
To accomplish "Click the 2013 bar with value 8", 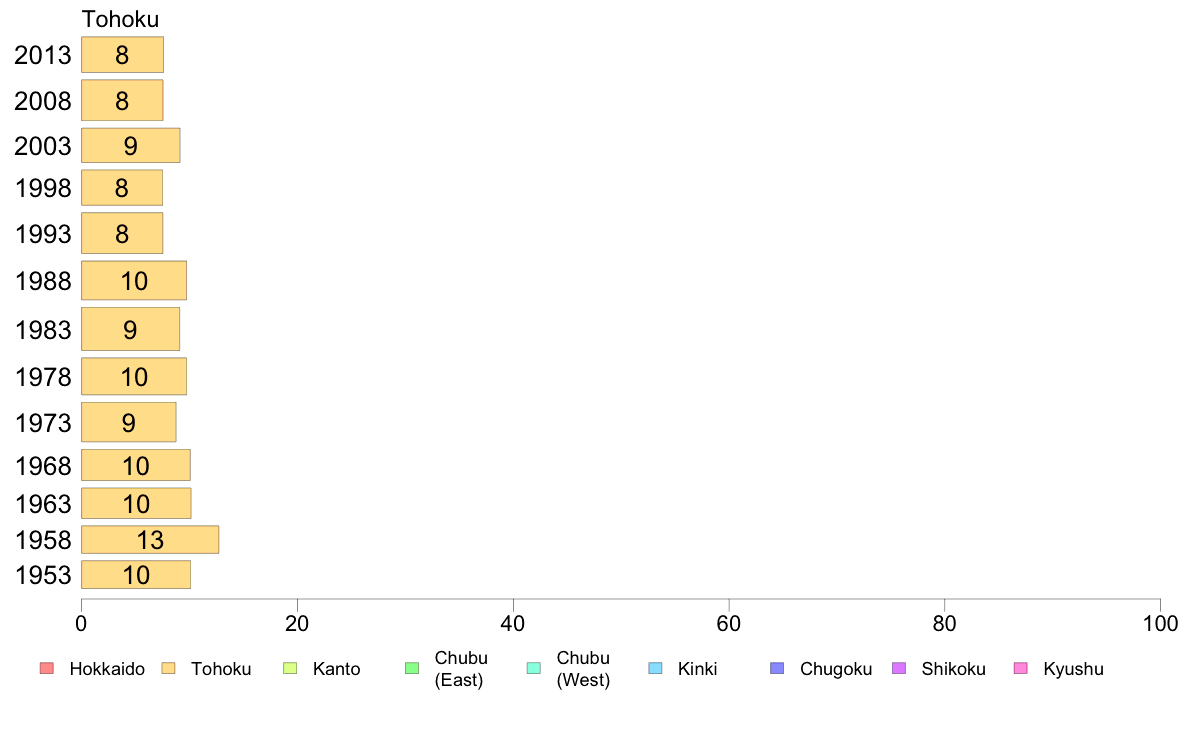I will click(122, 55).
